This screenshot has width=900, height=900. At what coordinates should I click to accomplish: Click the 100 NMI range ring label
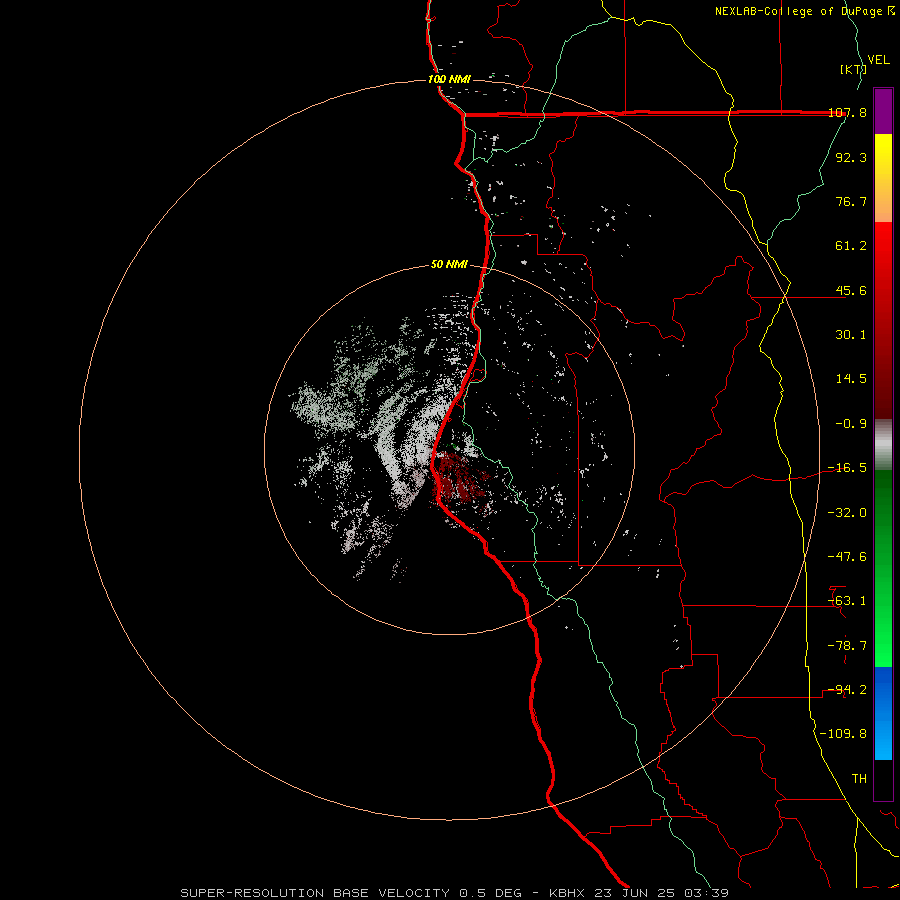[449, 79]
